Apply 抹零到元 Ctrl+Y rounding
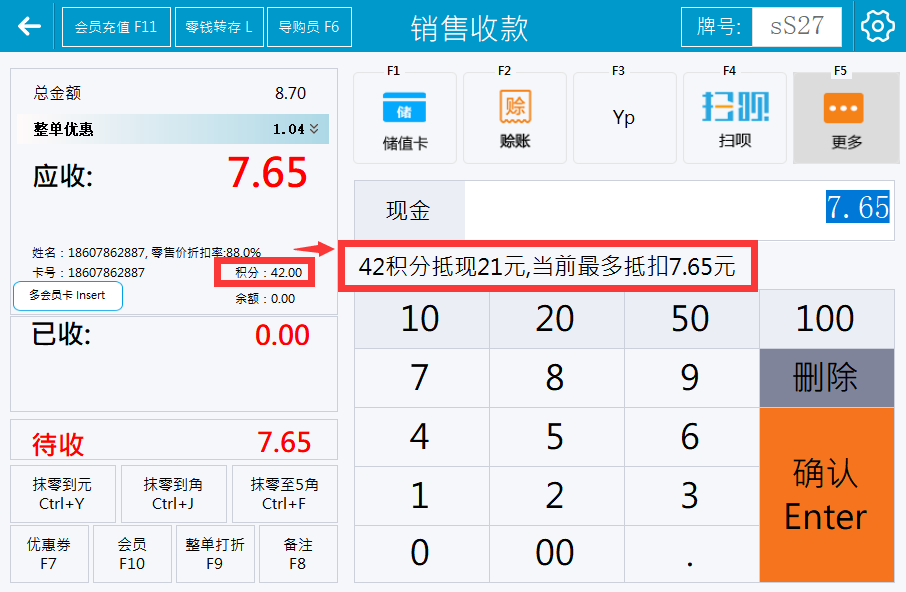This screenshot has height=592, width=906. pos(62,494)
